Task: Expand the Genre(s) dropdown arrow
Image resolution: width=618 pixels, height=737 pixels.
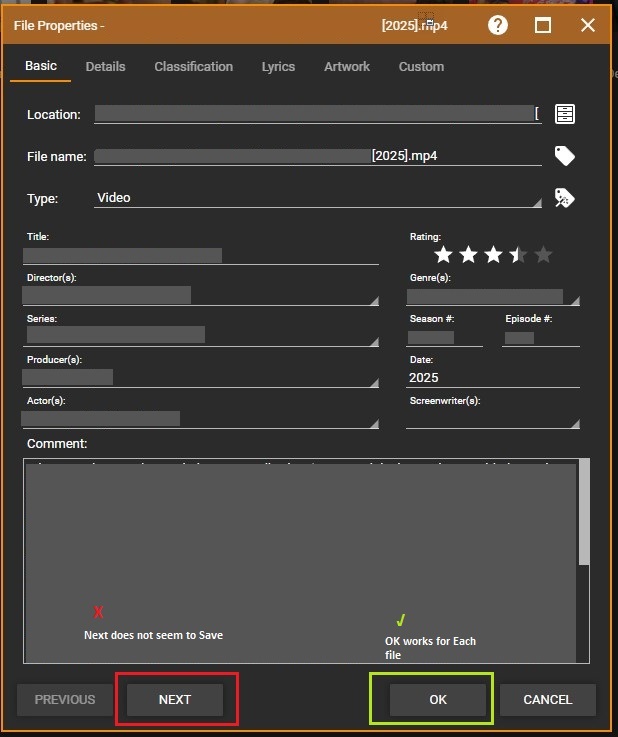Action: pos(575,301)
